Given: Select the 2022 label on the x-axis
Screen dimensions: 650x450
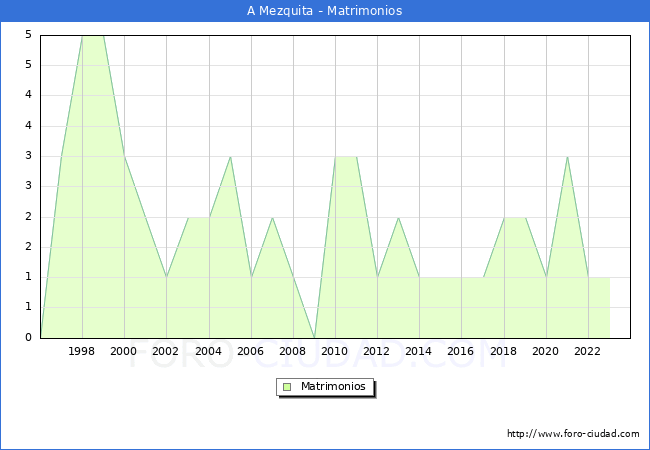Looking at the screenshot, I should point(588,351).
